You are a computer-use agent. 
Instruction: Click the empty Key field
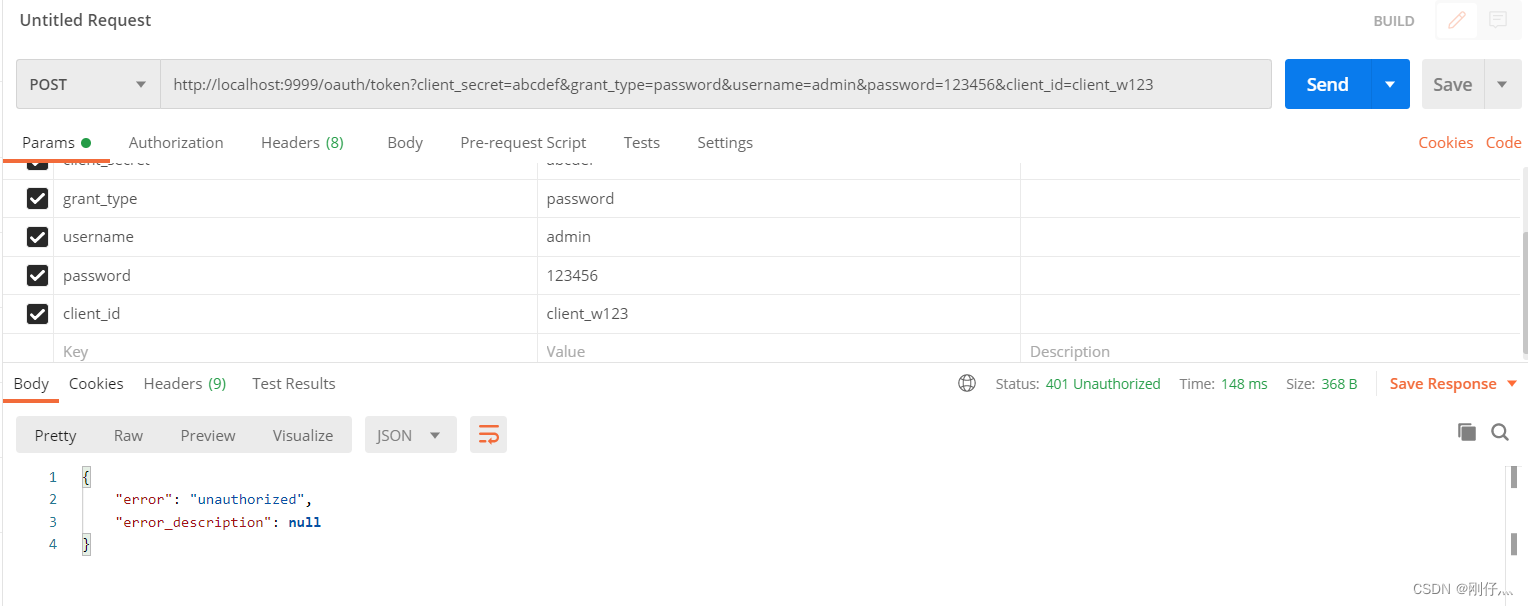295,350
